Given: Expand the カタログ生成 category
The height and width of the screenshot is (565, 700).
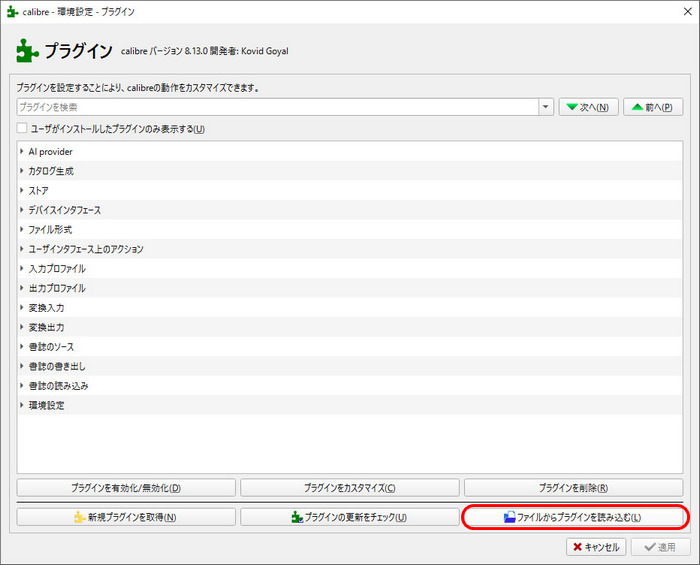Looking at the screenshot, I should click(21, 170).
